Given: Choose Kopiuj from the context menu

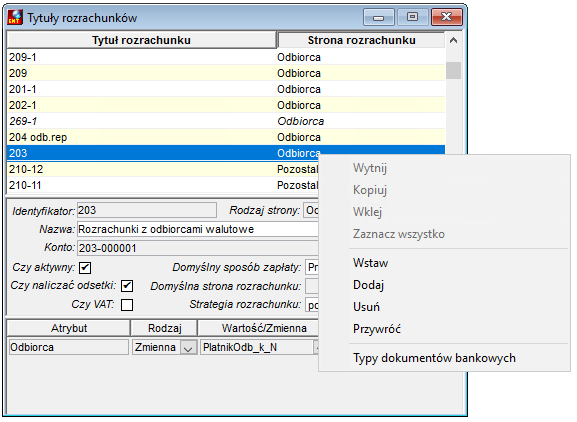Looking at the screenshot, I should pyautogui.click(x=370, y=190).
